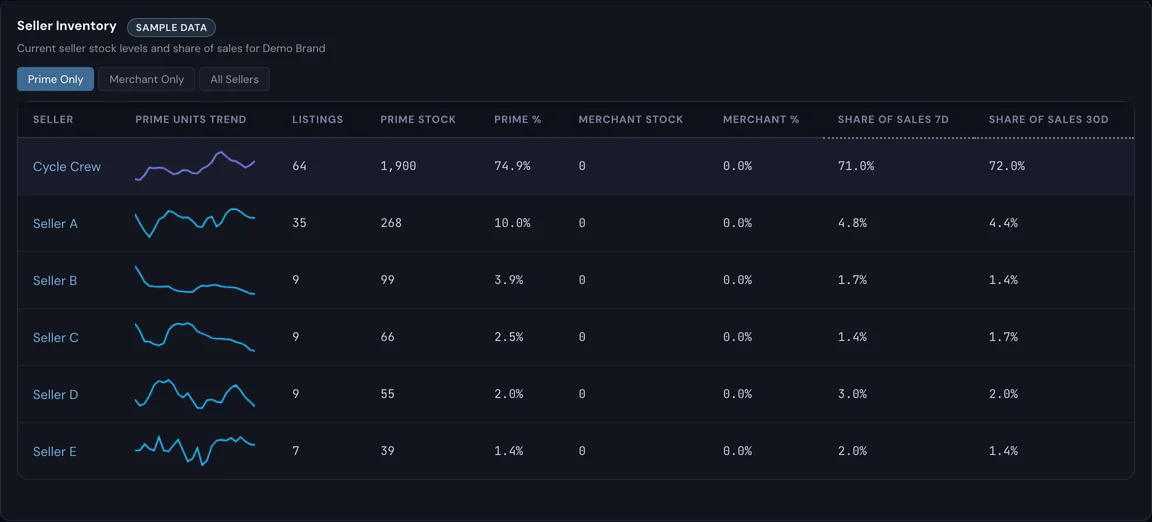Sort by the PRIME STOCK column header
1152x522 pixels.
click(418, 119)
